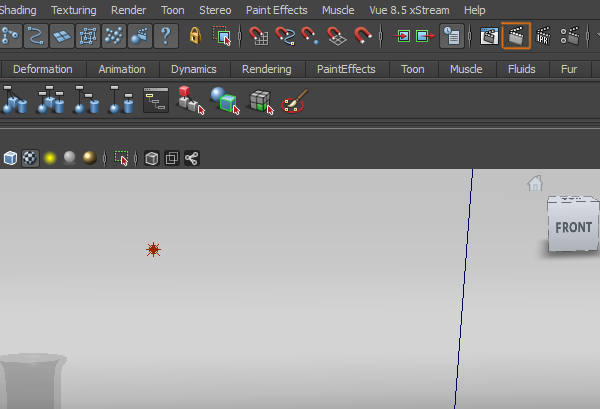Open the Paint Effects menu
The image size is (600, 409).
click(x=277, y=10)
